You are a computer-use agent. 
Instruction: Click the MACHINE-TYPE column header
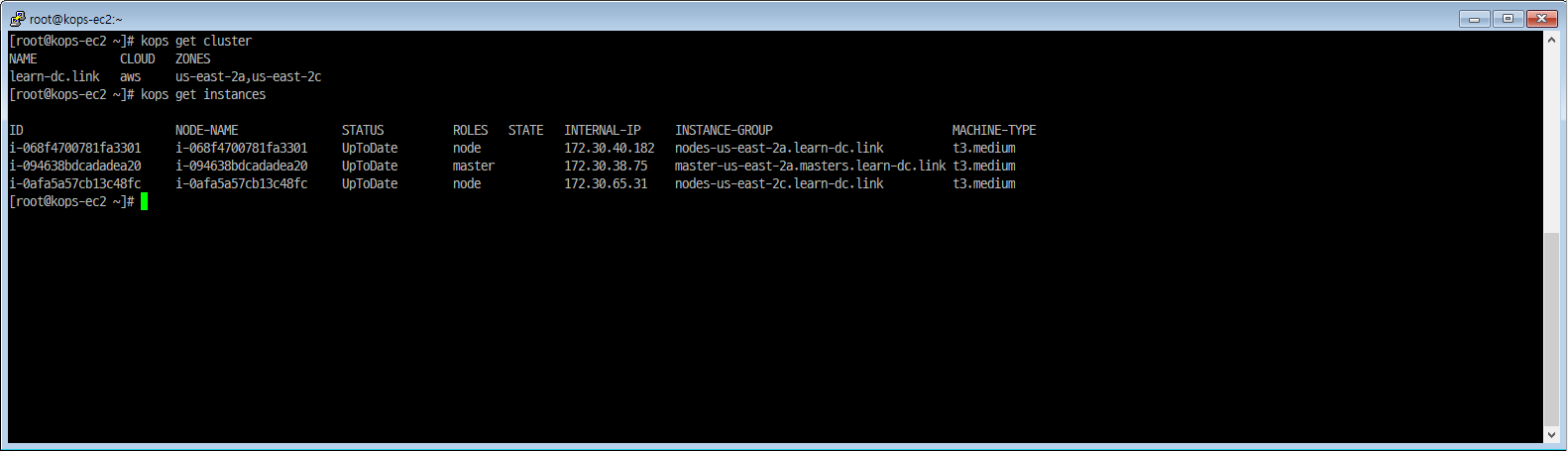[994, 130]
